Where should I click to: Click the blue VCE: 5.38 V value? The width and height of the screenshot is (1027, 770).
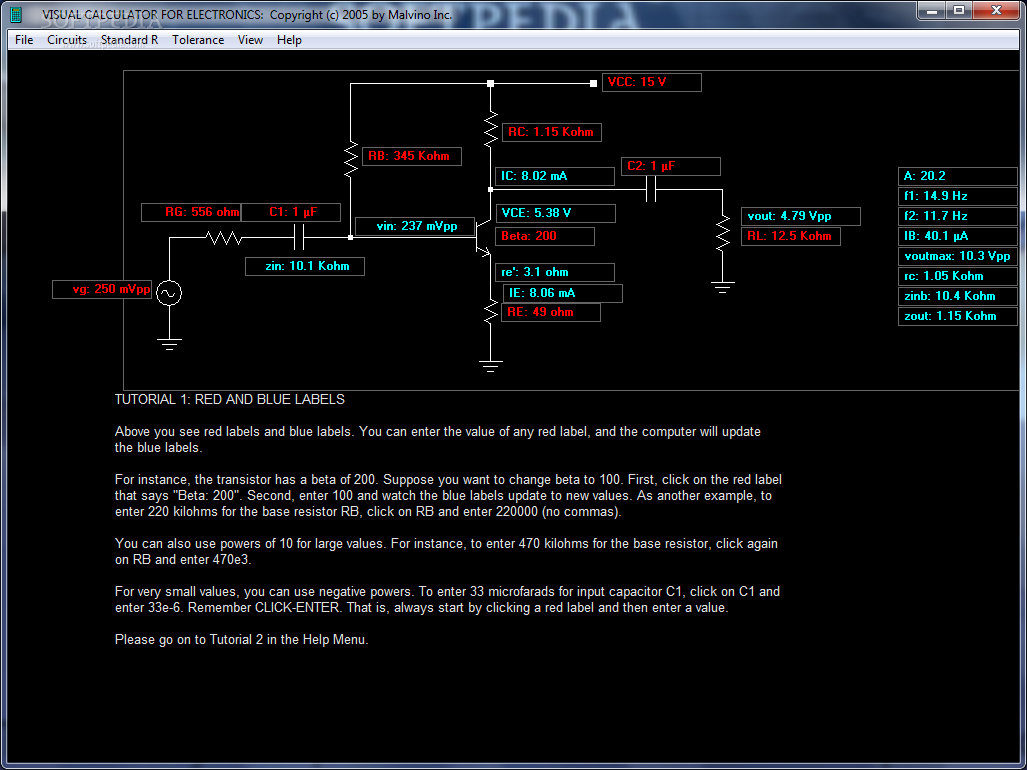[x=555, y=213]
